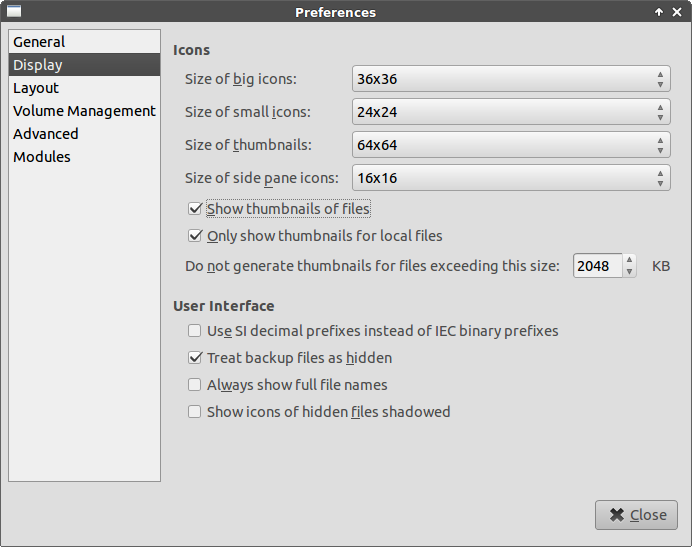
Task: Open the big icons size dropdown
Action: coord(511,79)
